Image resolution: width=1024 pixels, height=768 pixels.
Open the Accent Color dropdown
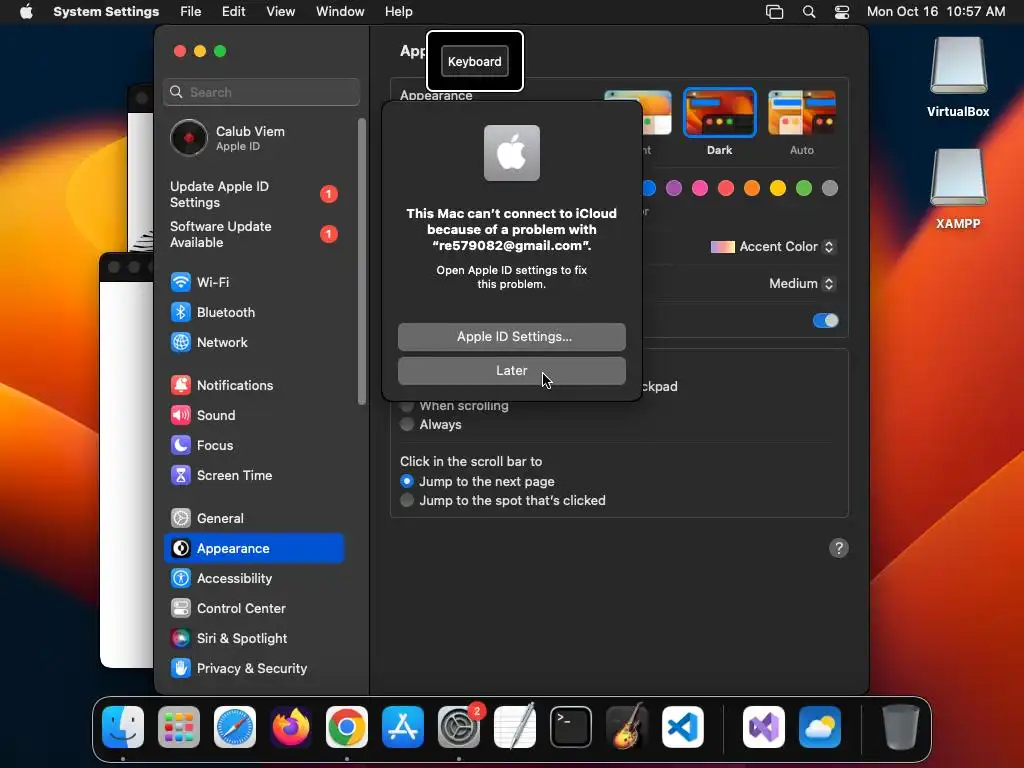(x=773, y=247)
